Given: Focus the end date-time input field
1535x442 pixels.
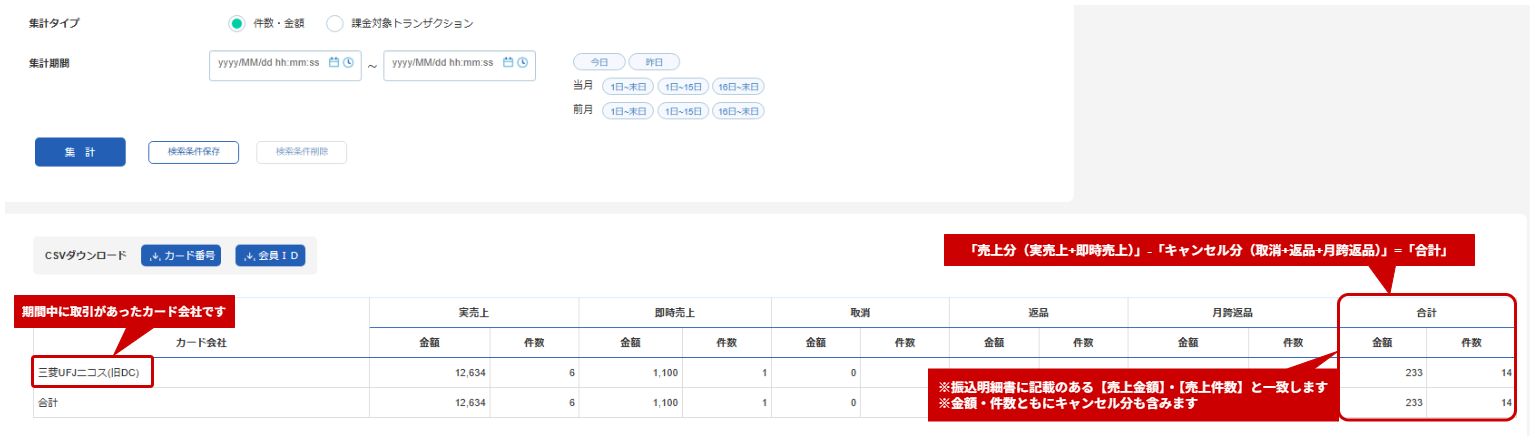Looking at the screenshot, I should pyautogui.click(x=459, y=65).
